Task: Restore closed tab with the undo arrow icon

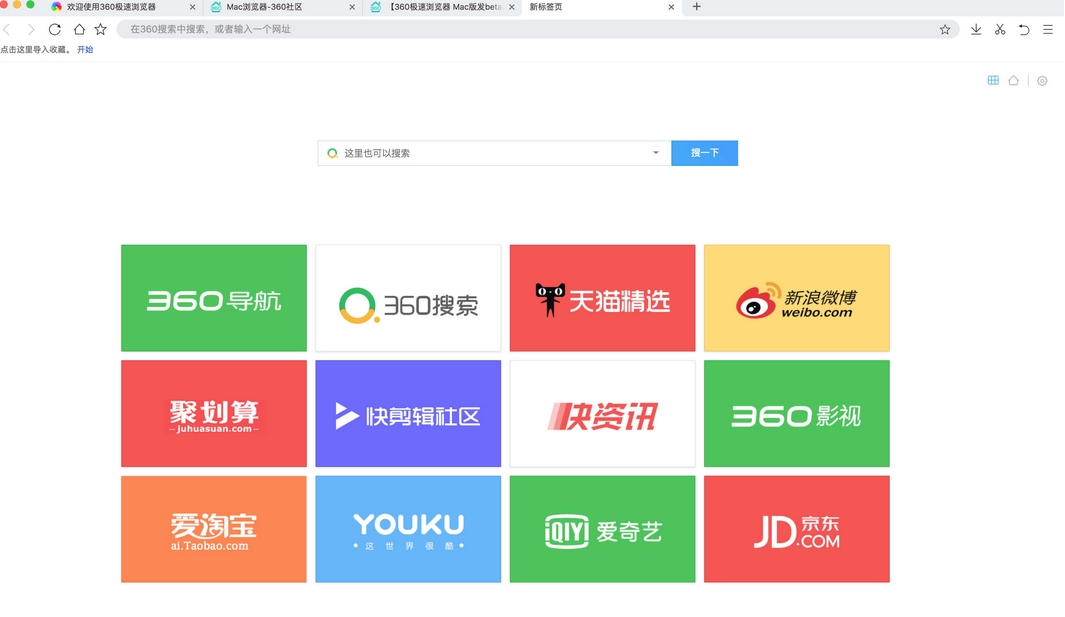Action: [x=1024, y=29]
